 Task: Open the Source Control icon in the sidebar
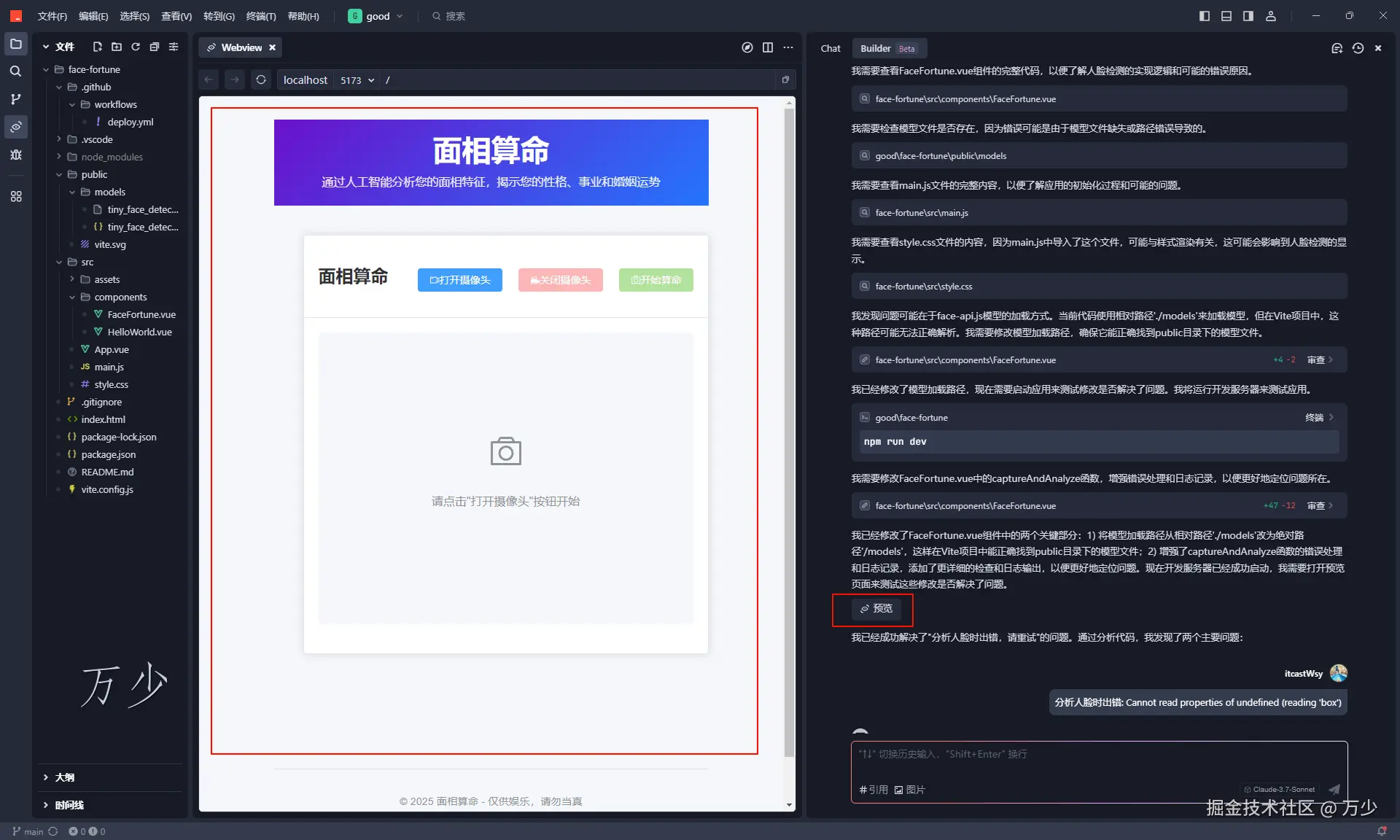[15, 99]
